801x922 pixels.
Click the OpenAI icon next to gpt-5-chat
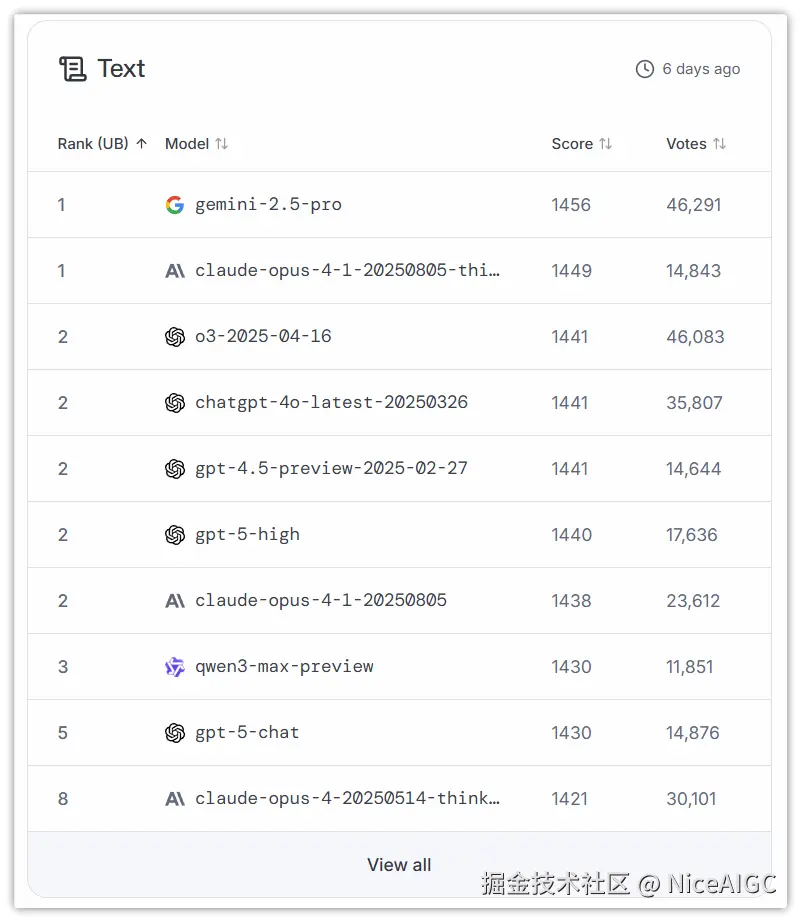click(x=175, y=733)
